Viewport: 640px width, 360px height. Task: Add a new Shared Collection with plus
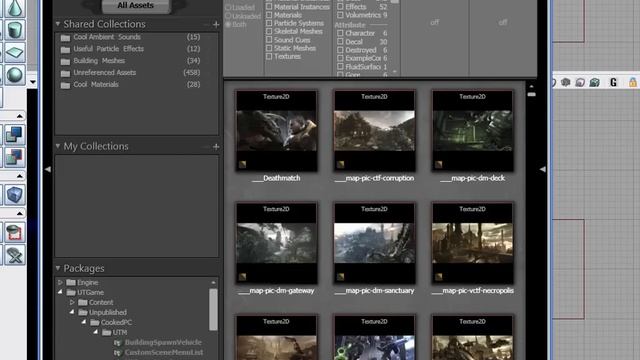[x=216, y=24]
